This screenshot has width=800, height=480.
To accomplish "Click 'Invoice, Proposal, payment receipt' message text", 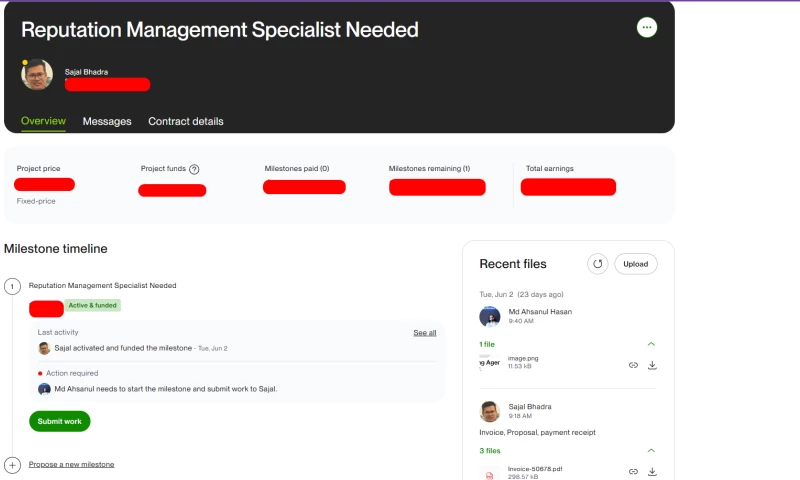I will pyautogui.click(x=537, y=432).
